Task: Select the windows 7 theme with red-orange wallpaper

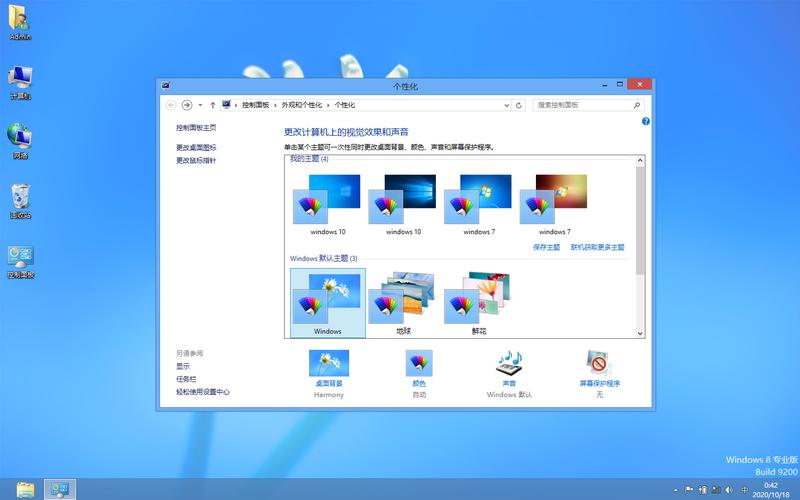Action: pyautogui.click(x=554, y=205)
